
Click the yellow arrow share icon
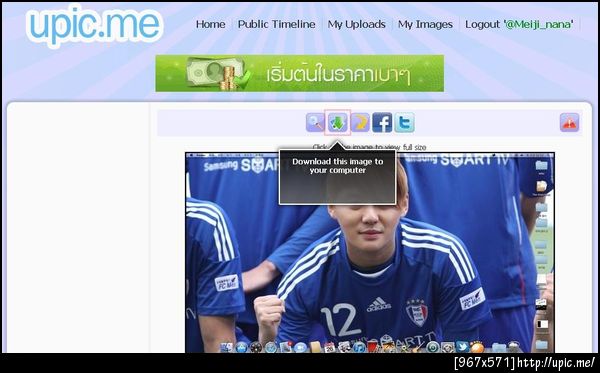pos(360,123)
